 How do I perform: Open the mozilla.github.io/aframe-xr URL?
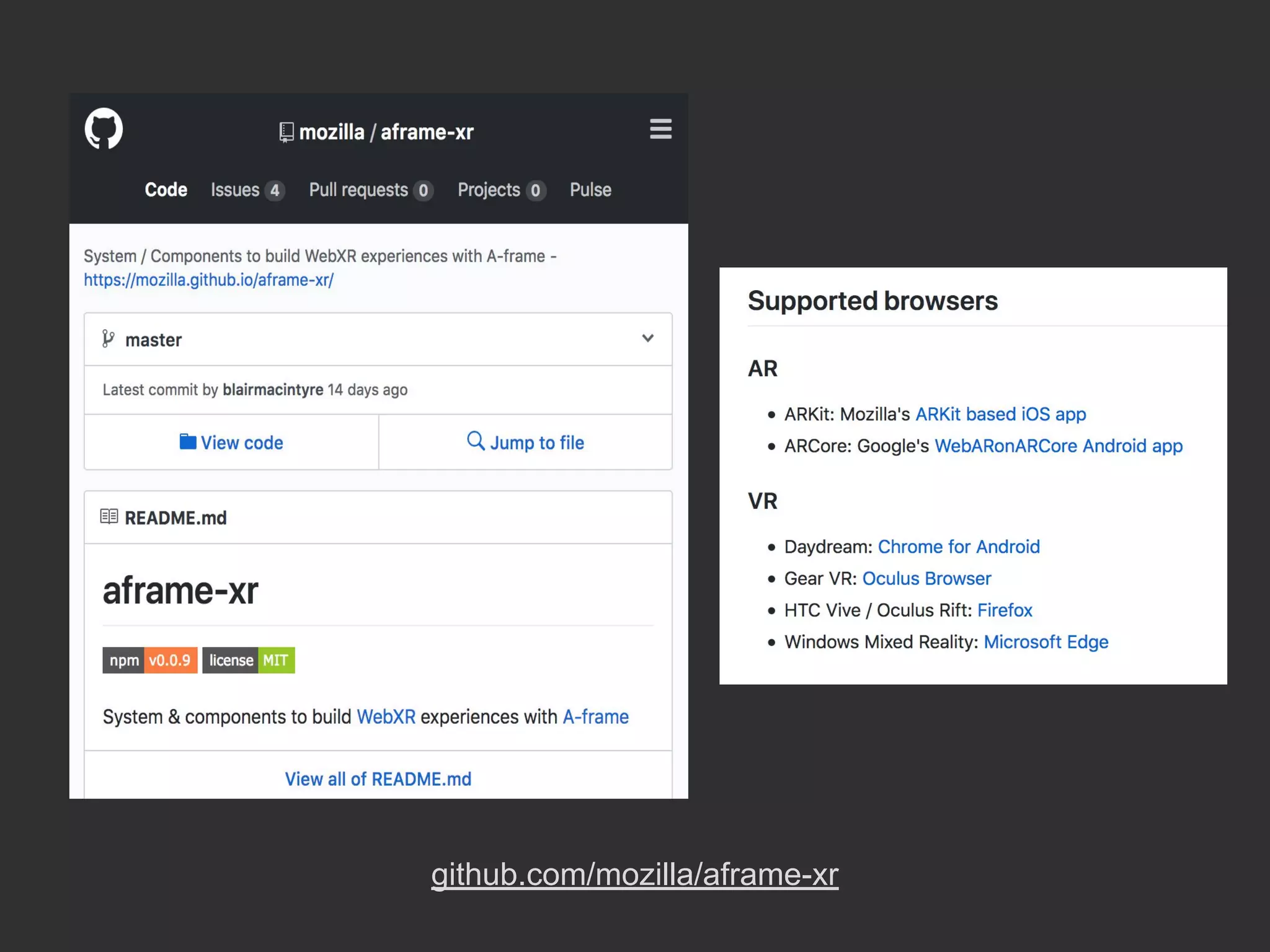[x=209, y=280]
